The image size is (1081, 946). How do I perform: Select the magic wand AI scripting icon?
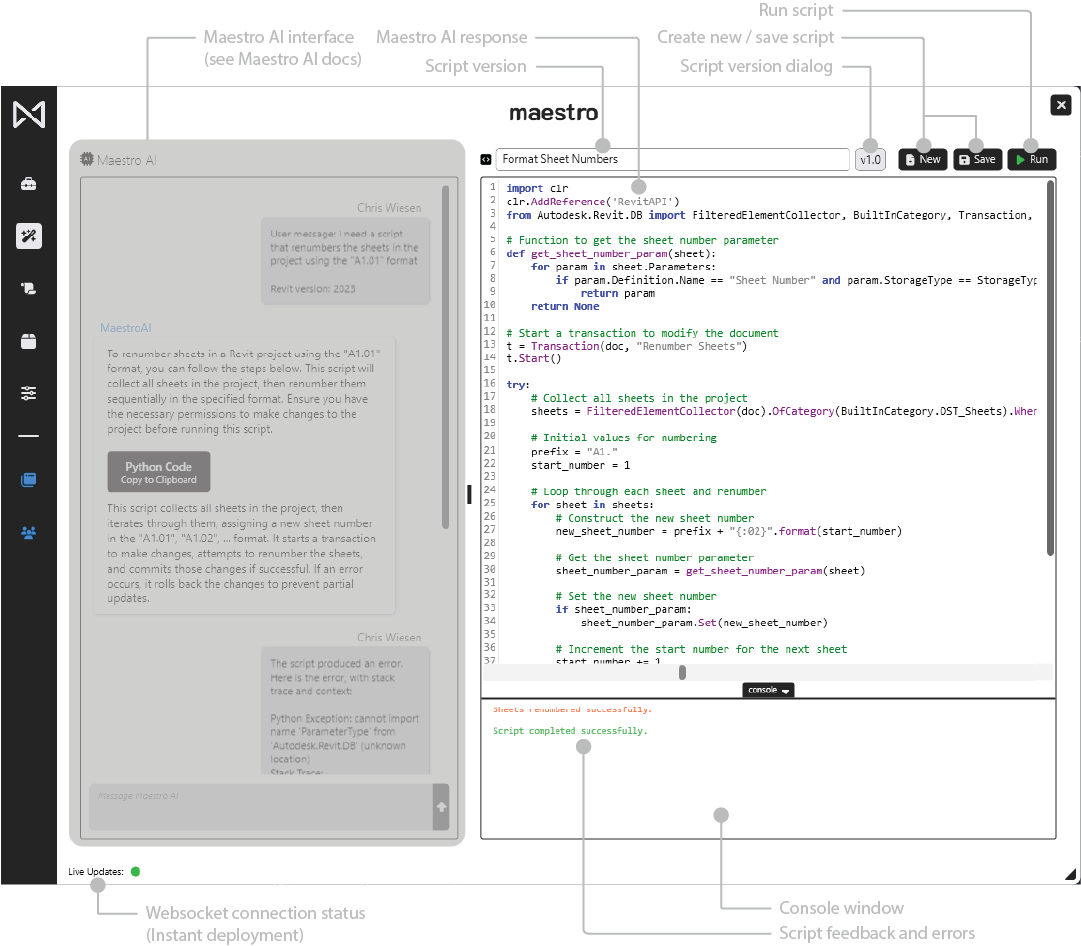pyautogui.click(x=28, y=236)
